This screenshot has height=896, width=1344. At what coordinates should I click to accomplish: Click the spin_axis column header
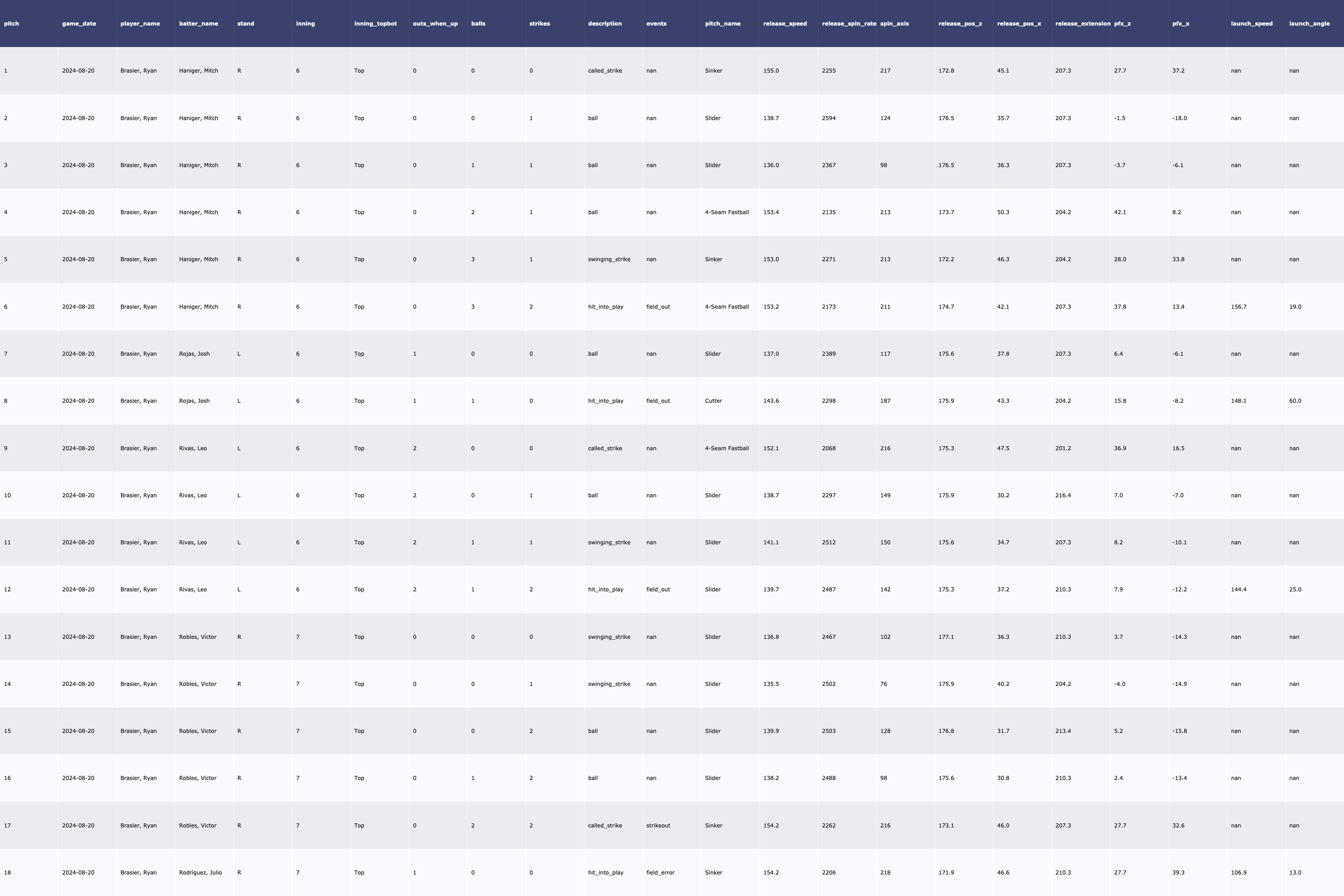click(894, 23)
